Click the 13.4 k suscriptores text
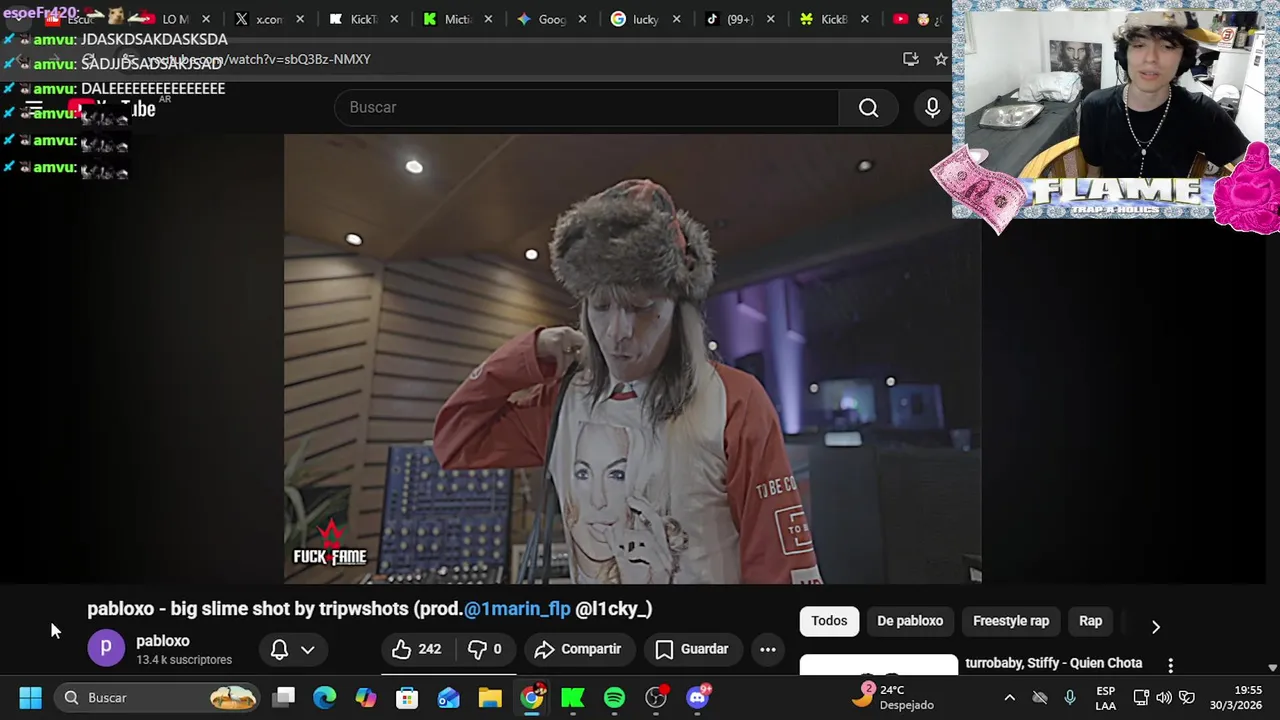This screenshot has height=720, width=1280. pyautogui.click(x=184, y=660)
